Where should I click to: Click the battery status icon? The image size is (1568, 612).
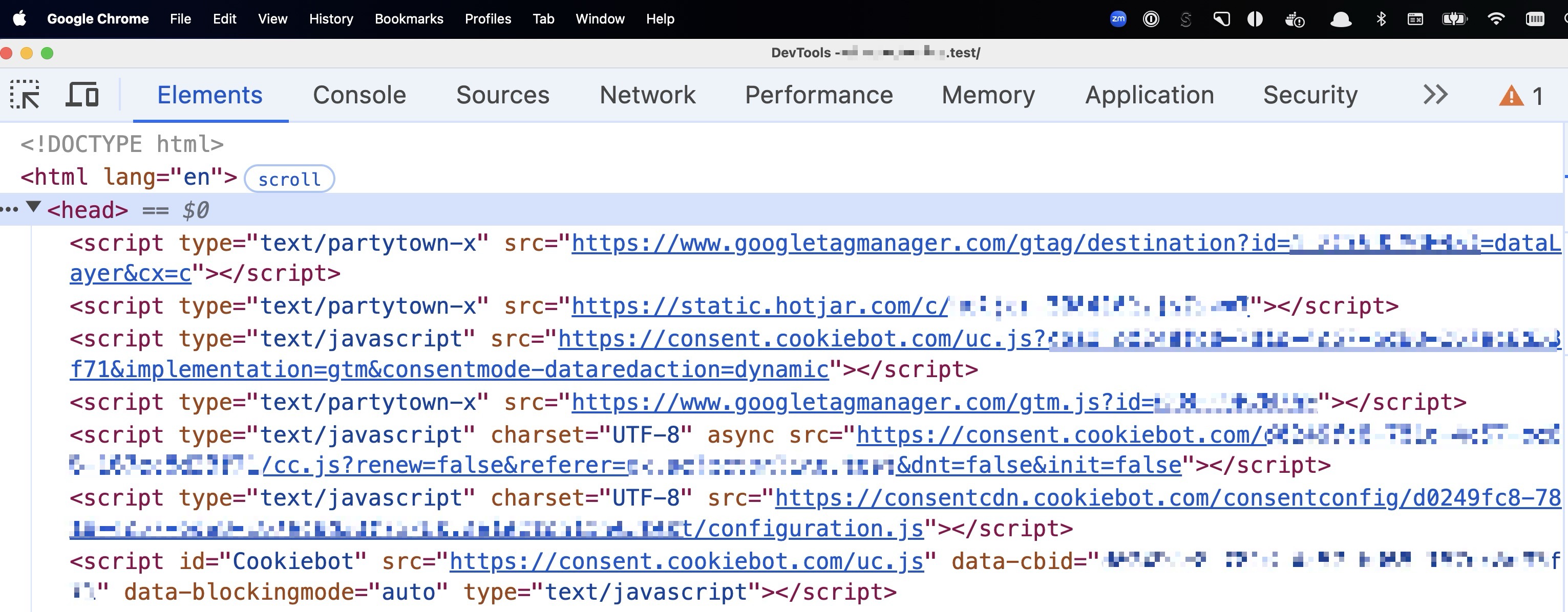click(1454, 19)
